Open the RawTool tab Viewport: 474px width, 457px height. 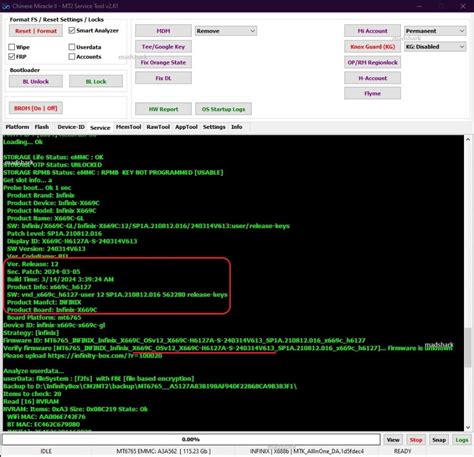tap(158, 127)
